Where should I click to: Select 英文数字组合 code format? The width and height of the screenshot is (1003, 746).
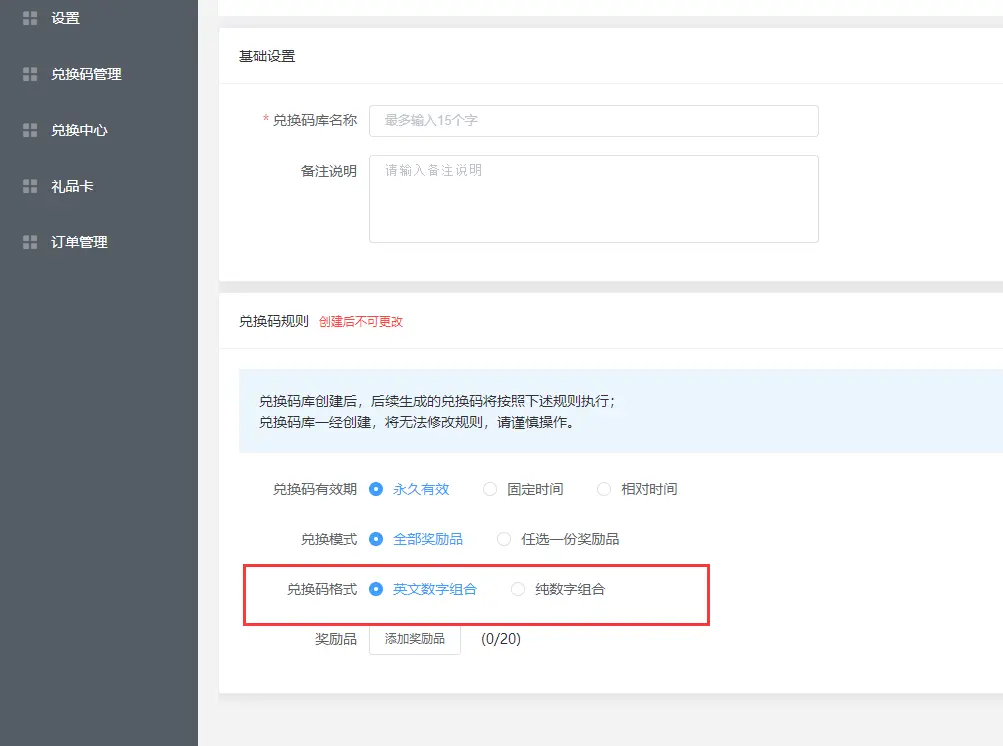tap(376, 589)
